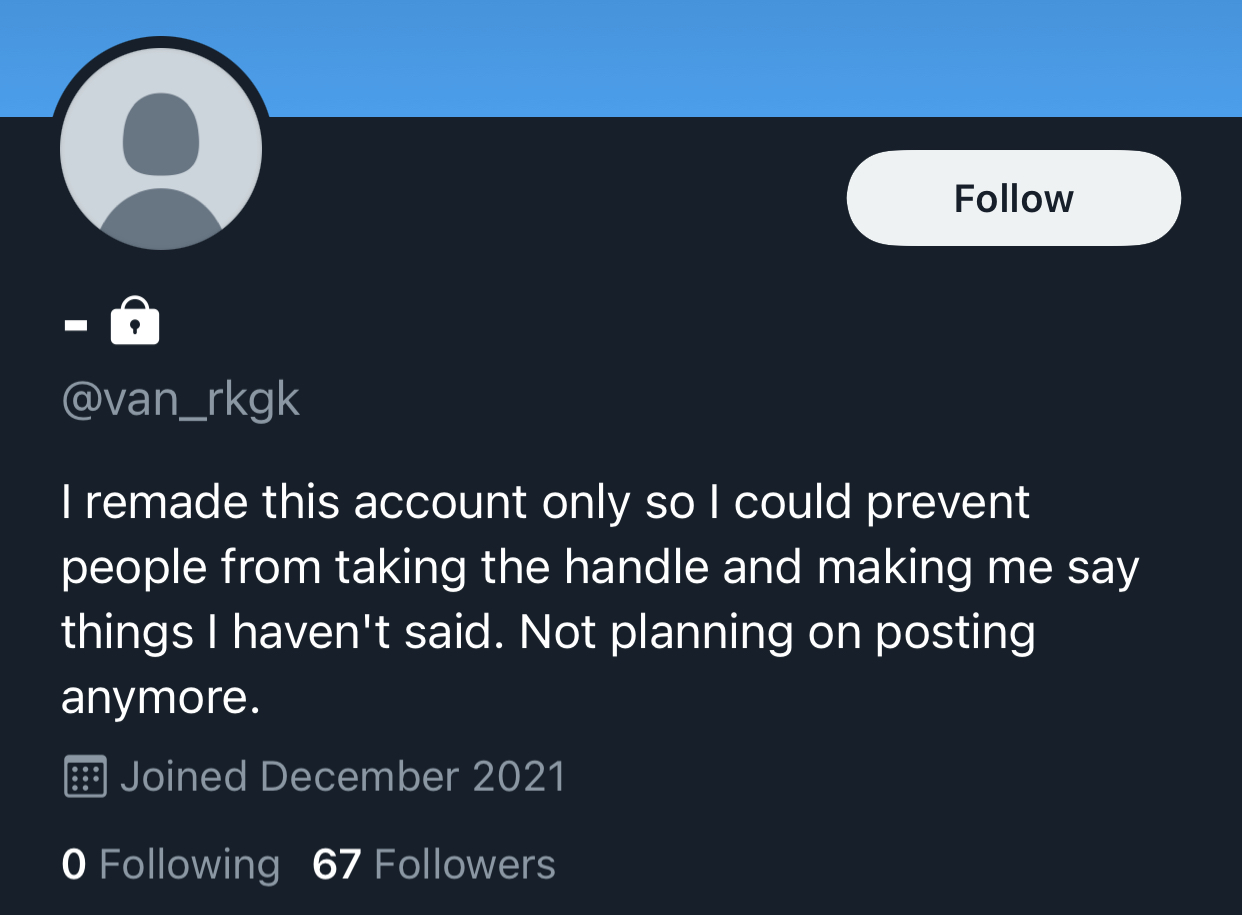Click the silhouette head inside the avatar
The width and height of the screenshot is (1242, 915).
click(161, 133)
